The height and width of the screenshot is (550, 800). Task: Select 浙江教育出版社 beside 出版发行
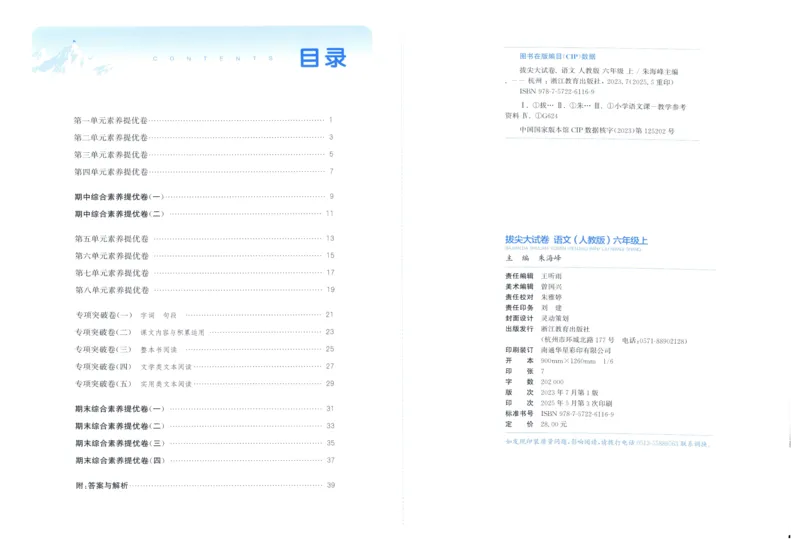pyautogui.click(x=565, y=329)
